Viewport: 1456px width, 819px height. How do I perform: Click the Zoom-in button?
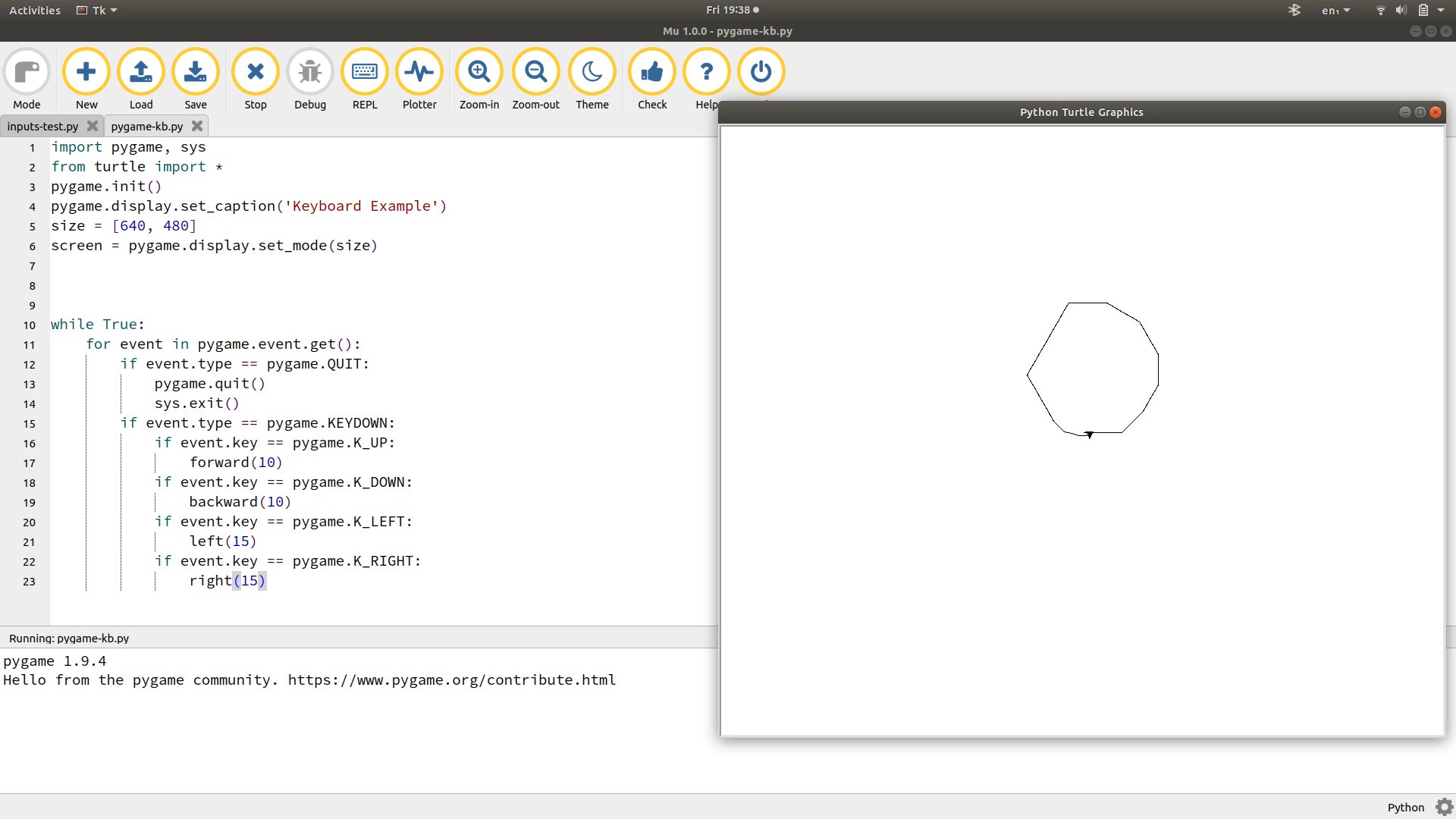(x=478, y=71)
